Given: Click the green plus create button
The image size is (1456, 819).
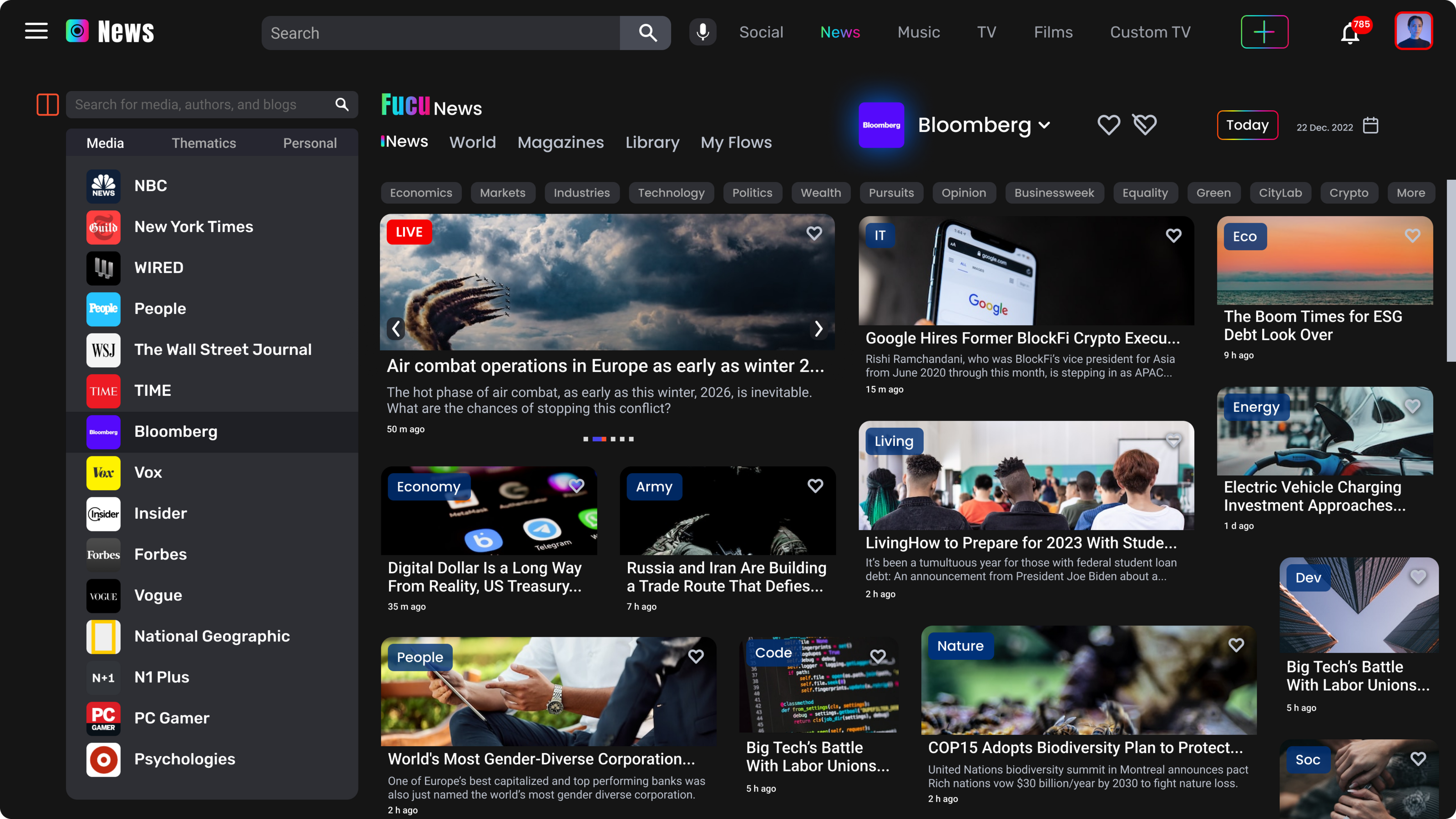Looking at the screenshot, I should [1264, 32].
